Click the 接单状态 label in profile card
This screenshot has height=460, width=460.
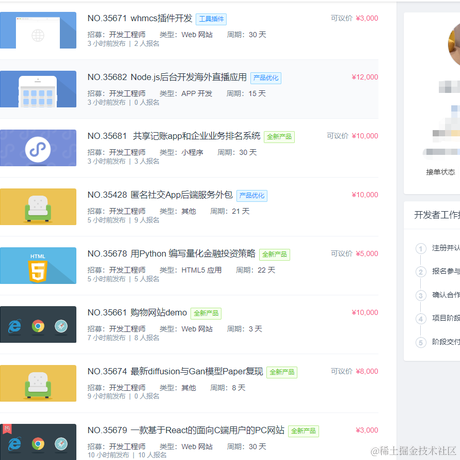click(x=440, y=172)
